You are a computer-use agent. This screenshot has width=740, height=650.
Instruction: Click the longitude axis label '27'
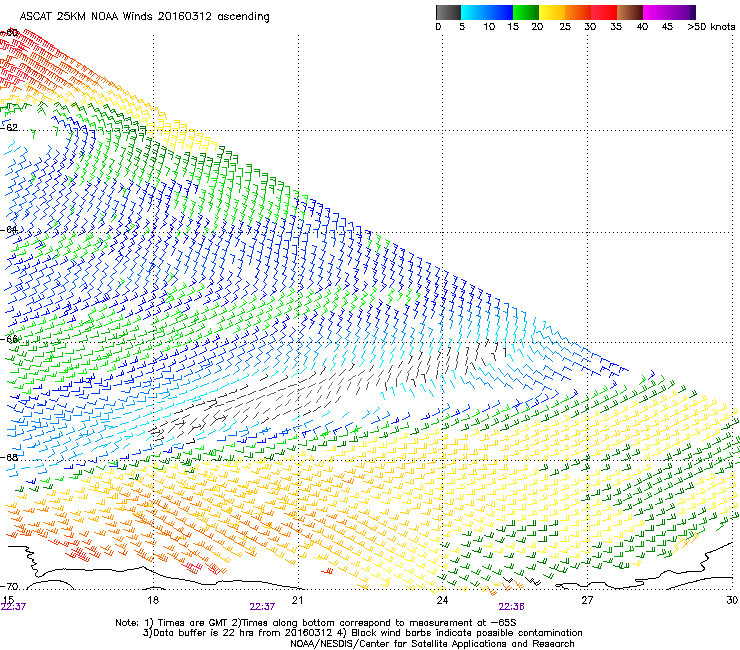click(587, 600)
